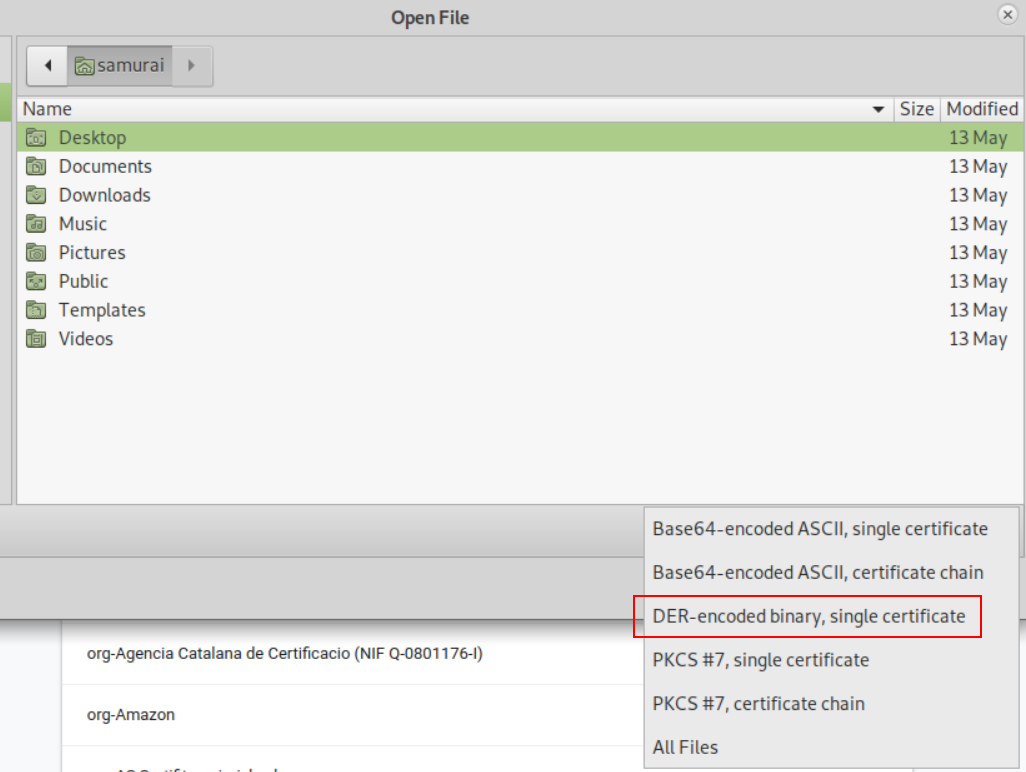Image resolution: width=1026 pixels, height=772 pixels.
Task: Select Base64-encoded ASCII, single certificate option
Action: [817, 528]
